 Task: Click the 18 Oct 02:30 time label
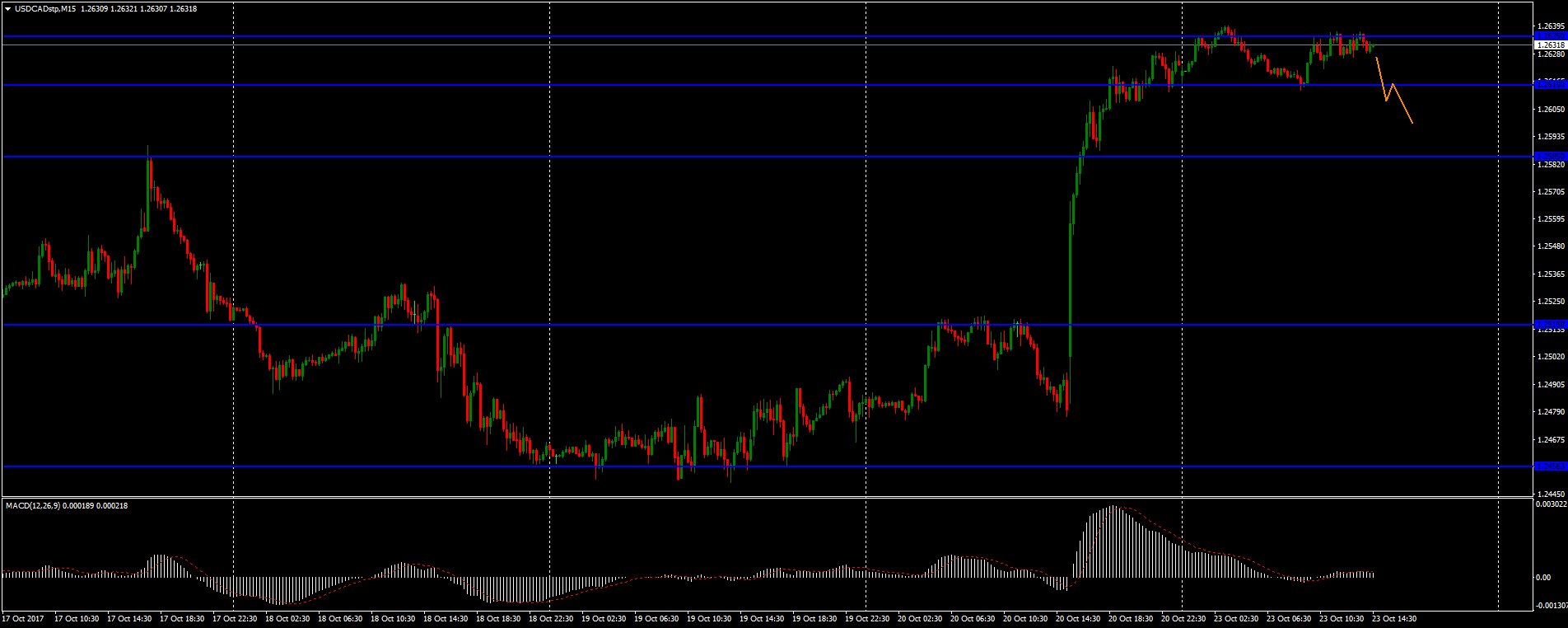287,618
